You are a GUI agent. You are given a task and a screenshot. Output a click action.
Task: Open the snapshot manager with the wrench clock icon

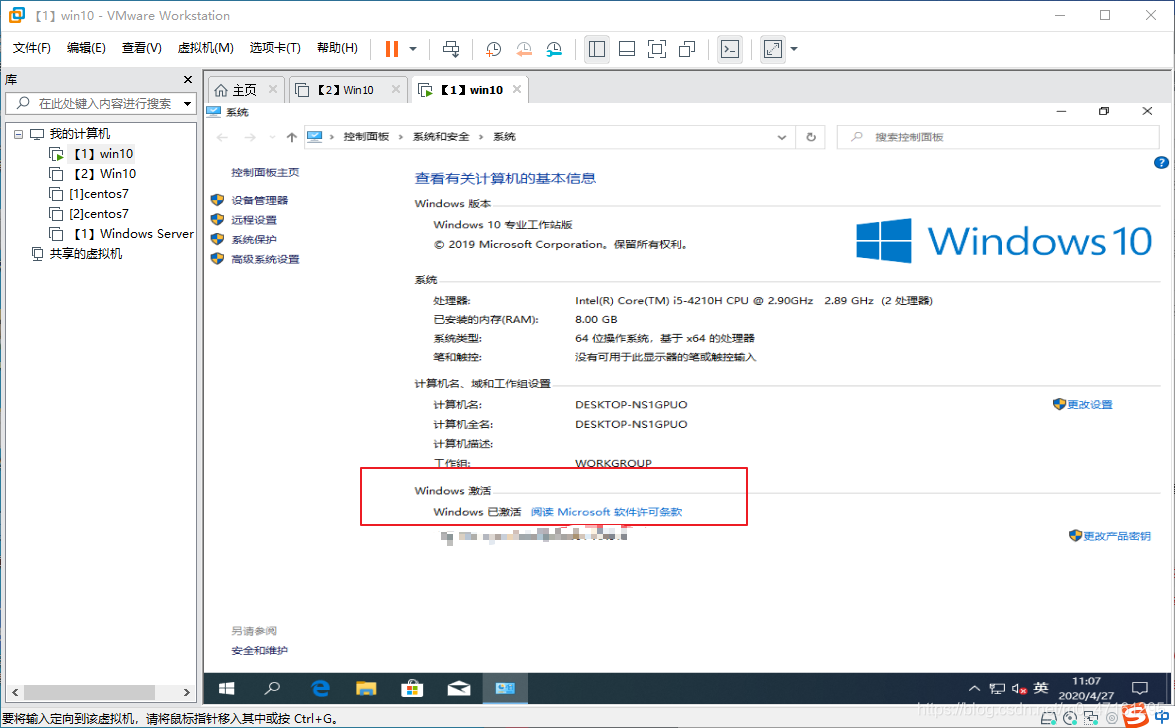tap(554, 49)
